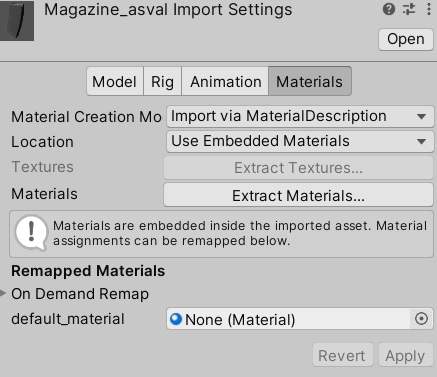This screenshot has width=437, height=377.
Task: Click the Extract Materials button
Action: tap(298, 195)
